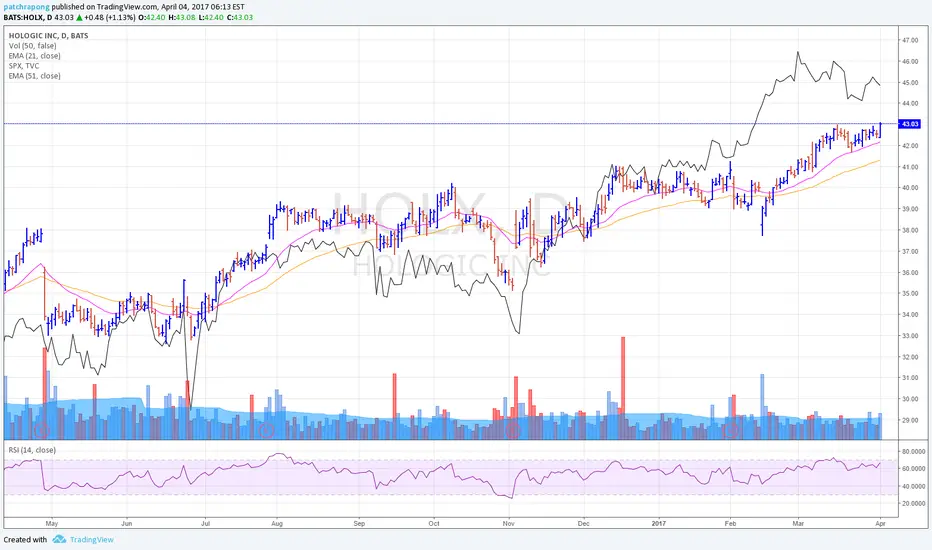Open the TradingView link in footer

(92, 540)
